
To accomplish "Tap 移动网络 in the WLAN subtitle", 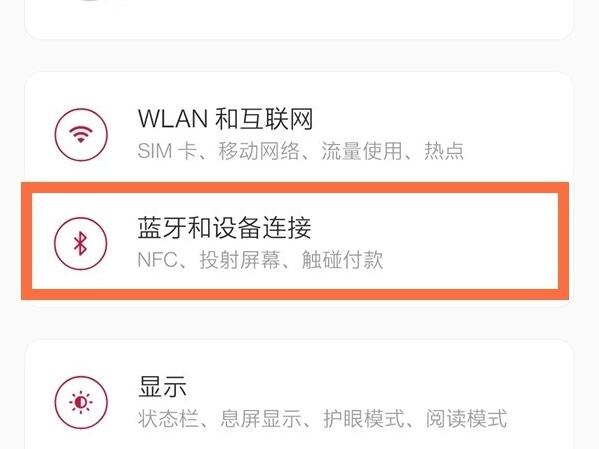I will [x=259, y=151].
